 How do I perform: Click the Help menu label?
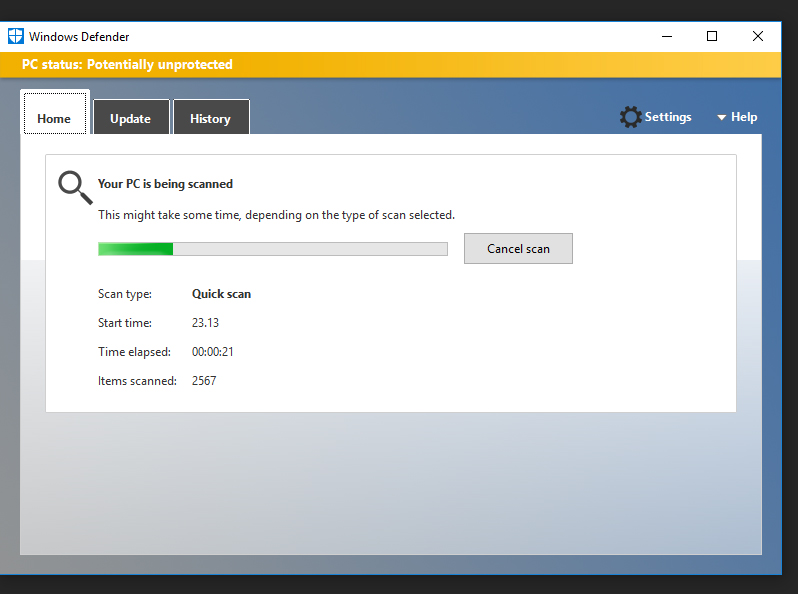click(x=744, y=117)
